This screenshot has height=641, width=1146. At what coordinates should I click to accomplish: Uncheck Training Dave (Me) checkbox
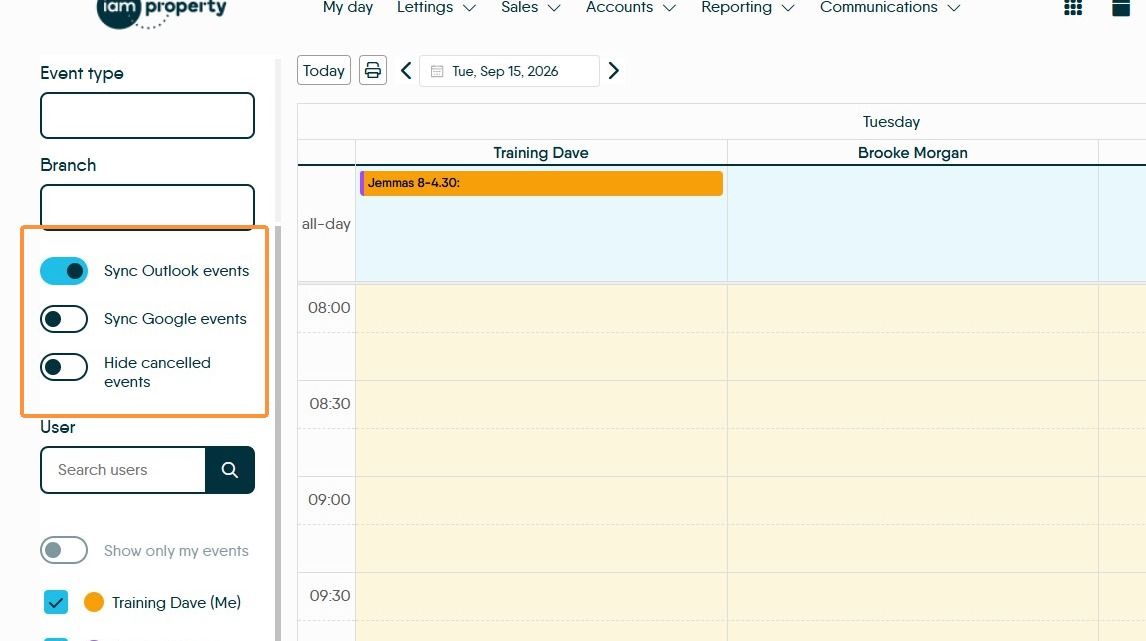56,602
